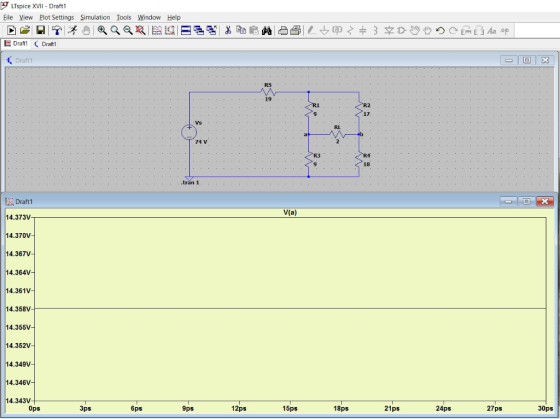Screen dimensions: 560x419
Task: Click resistor R5 in schematic
Action: tap(268, 92)
